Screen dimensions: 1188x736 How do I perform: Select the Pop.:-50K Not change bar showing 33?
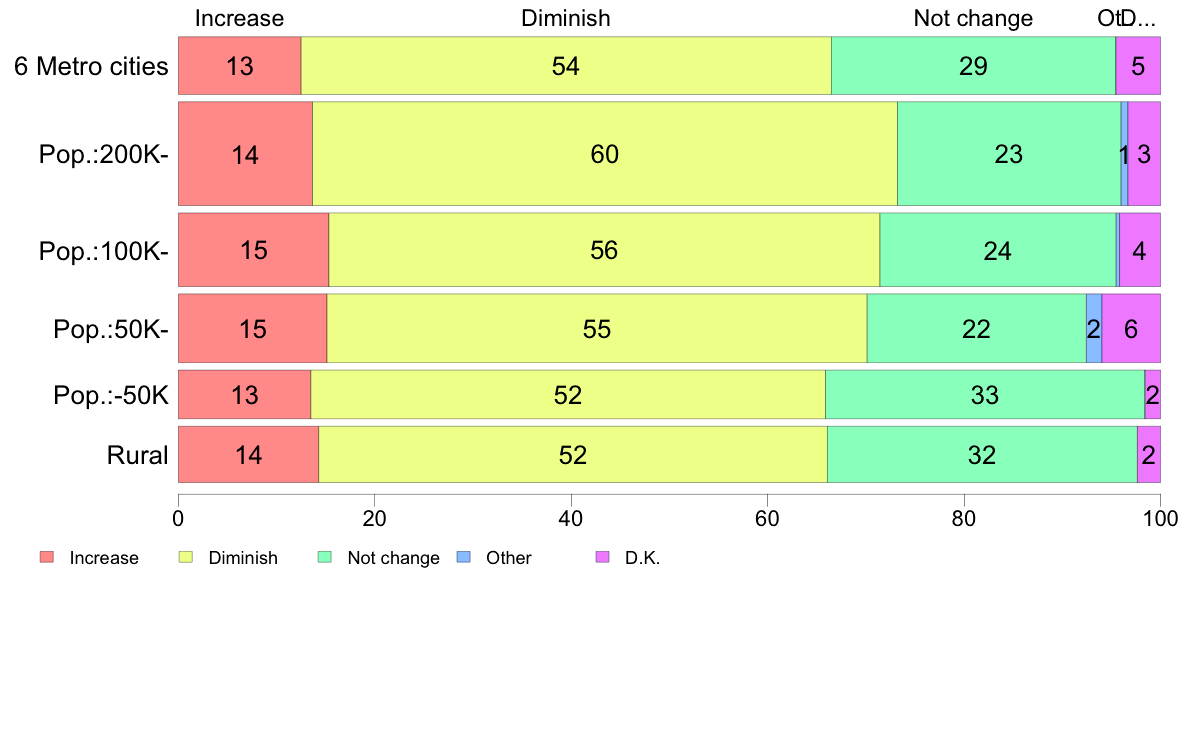984,395
